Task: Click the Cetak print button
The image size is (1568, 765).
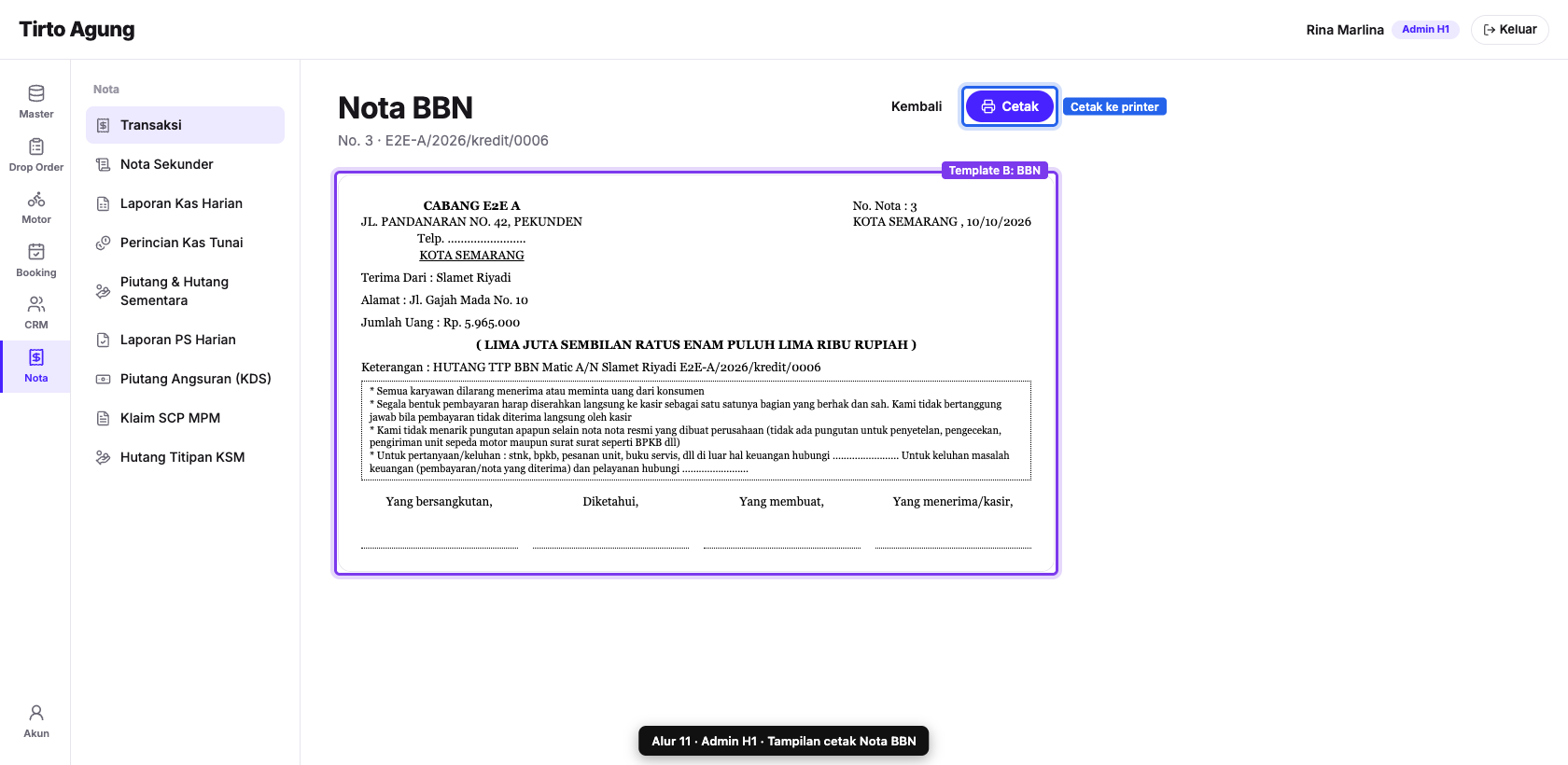Action: (1009, 106)
